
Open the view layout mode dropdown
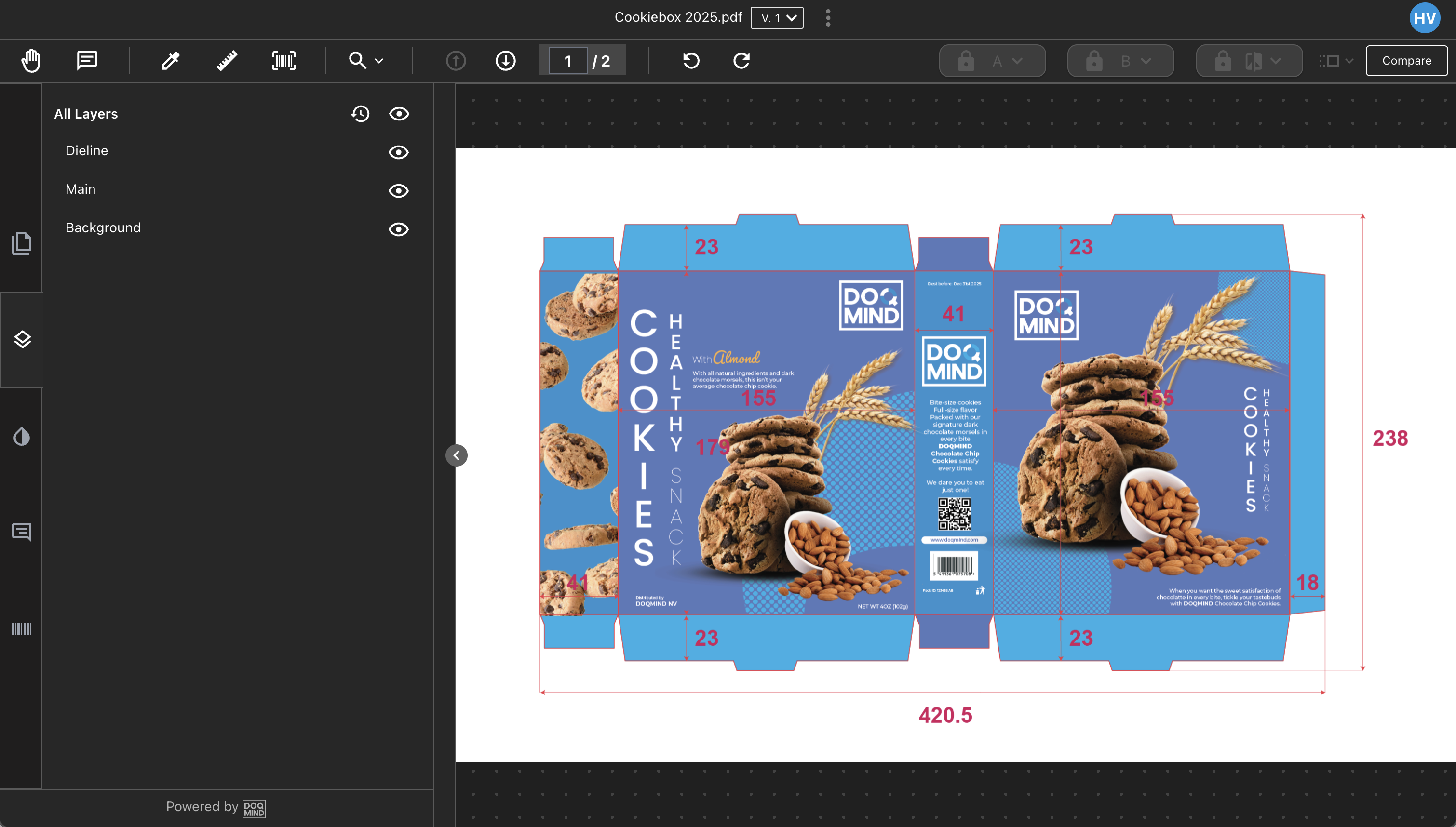pos(1335,60)
